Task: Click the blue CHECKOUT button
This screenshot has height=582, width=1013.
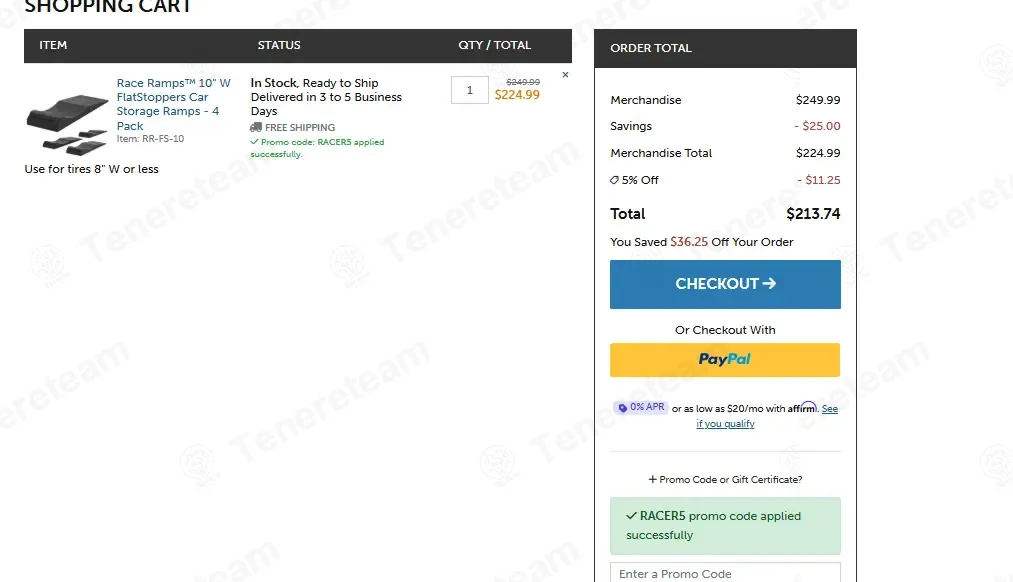Action: click(725, 284)
